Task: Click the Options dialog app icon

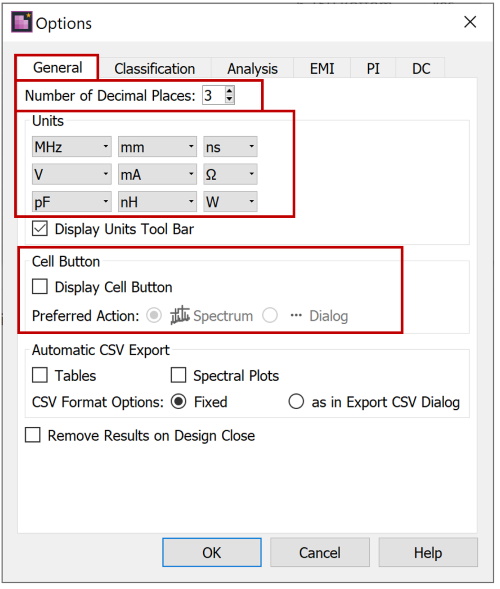Action: (x=22, y=22)
